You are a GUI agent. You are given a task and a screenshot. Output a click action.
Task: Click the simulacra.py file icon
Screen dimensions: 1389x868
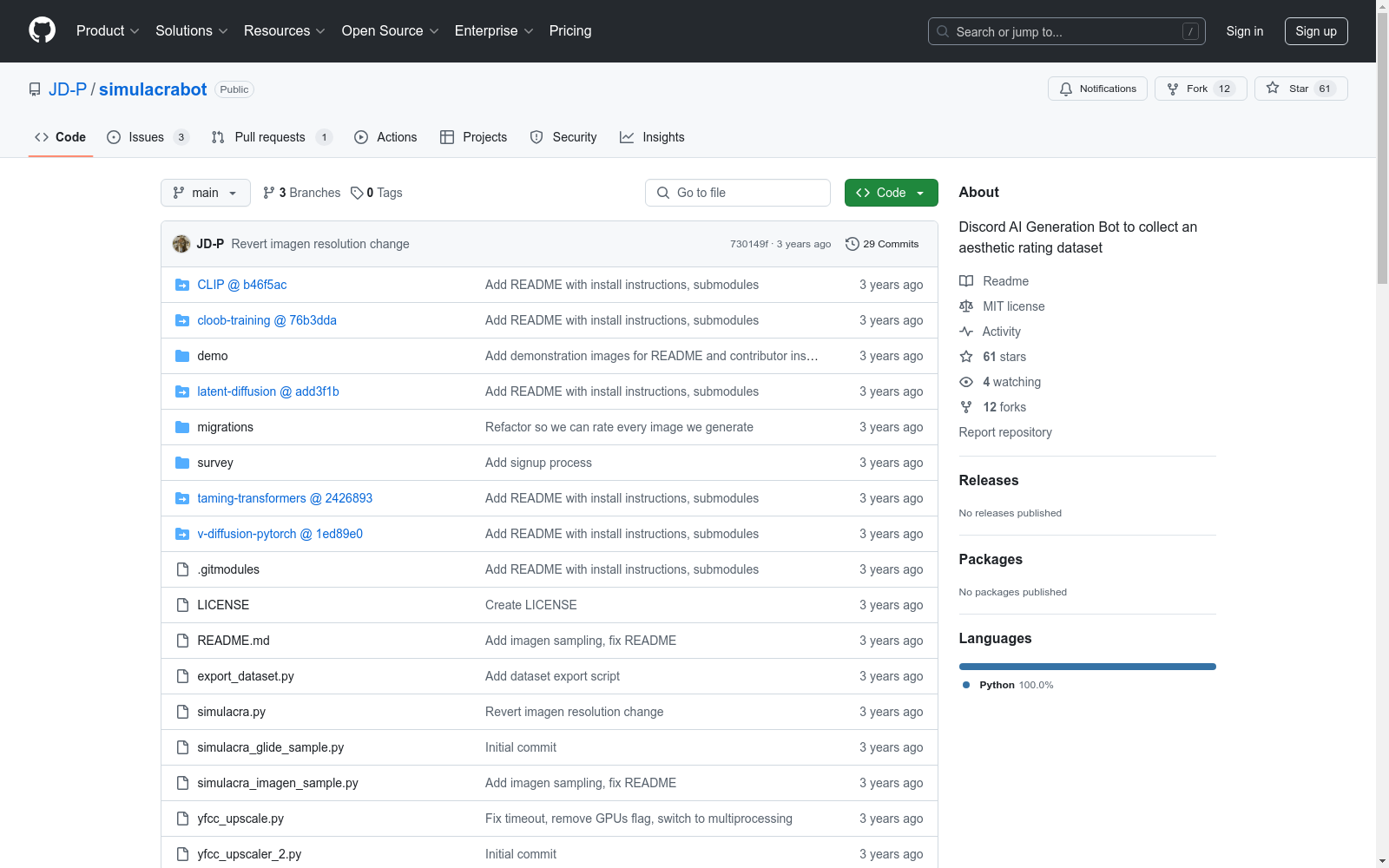182,712
